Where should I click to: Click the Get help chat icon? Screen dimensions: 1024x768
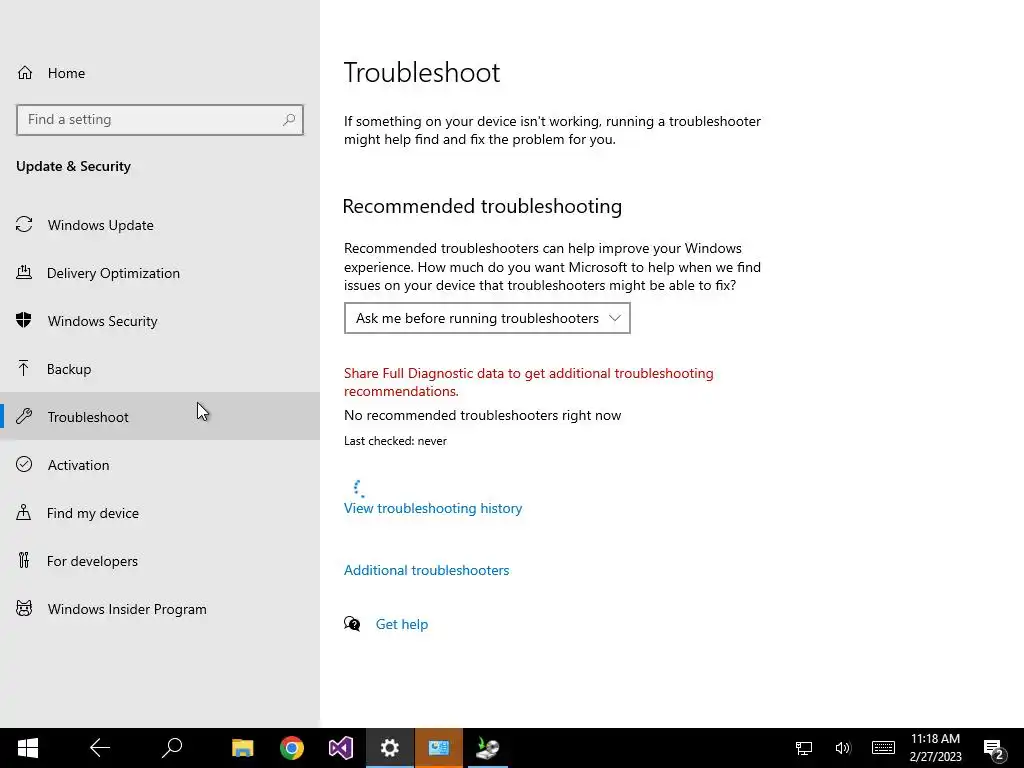(352, 624)
